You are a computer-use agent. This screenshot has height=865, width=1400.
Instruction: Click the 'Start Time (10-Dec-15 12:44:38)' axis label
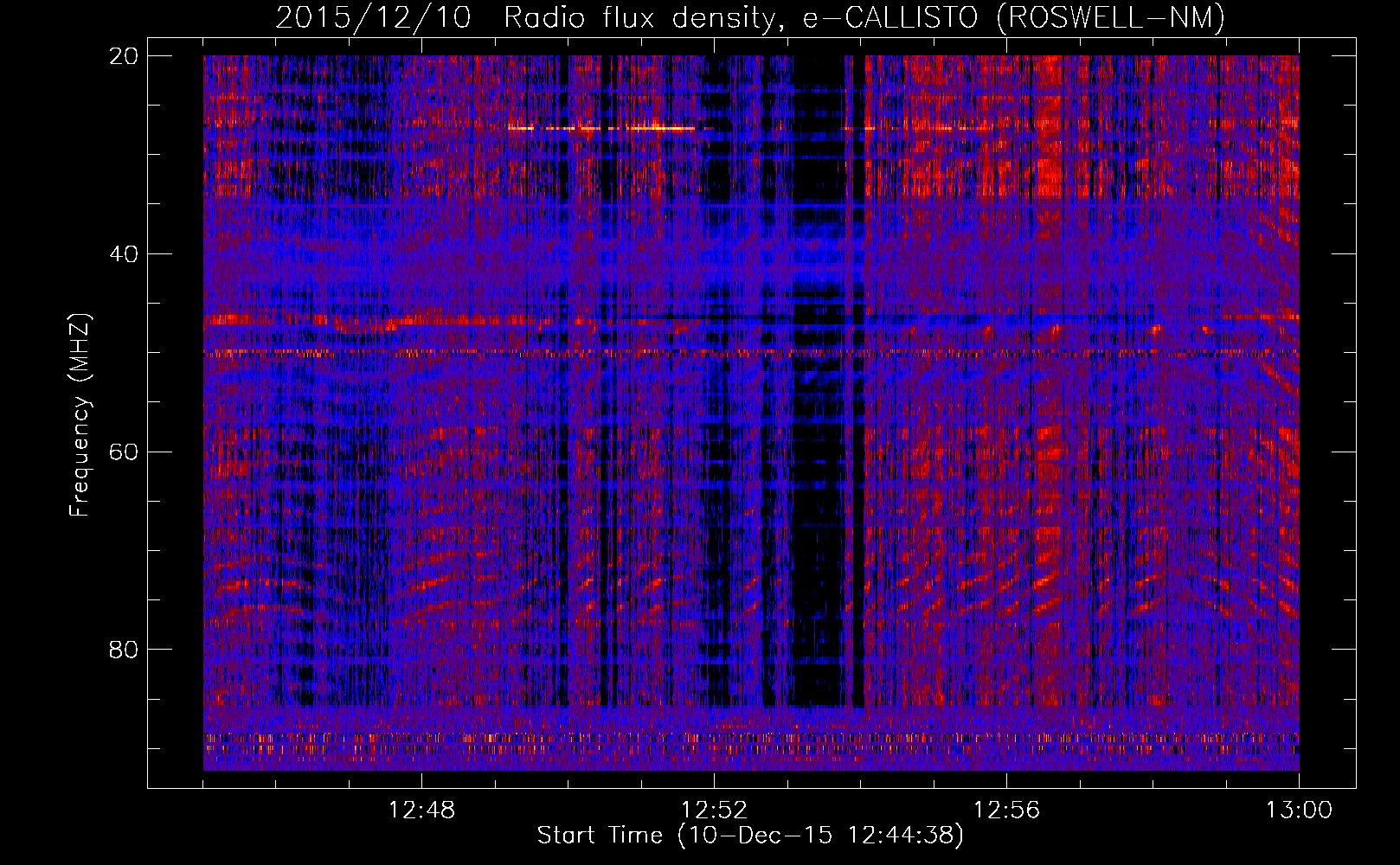750,836
